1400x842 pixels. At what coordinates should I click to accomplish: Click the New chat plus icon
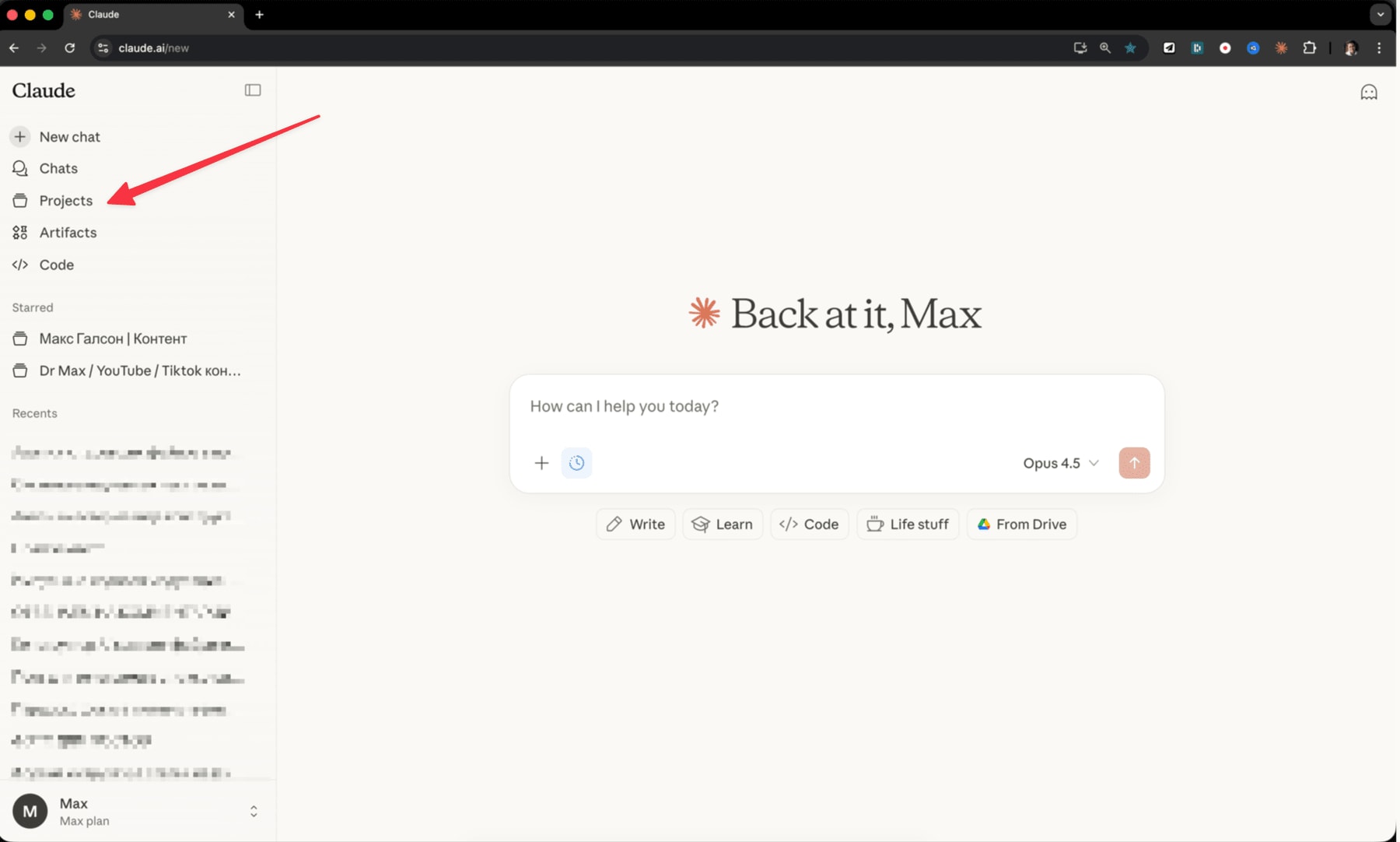tap(20, 137)
